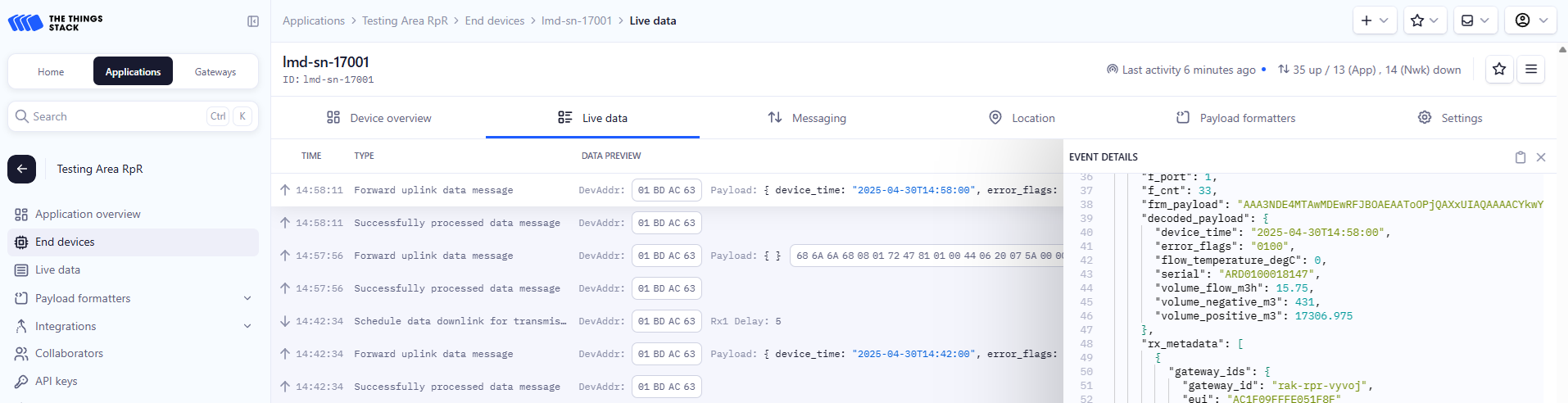The image size is (1568, 403).
Task: Click the back arrow beside Testing Area RpR
Action: pos(22,169)
